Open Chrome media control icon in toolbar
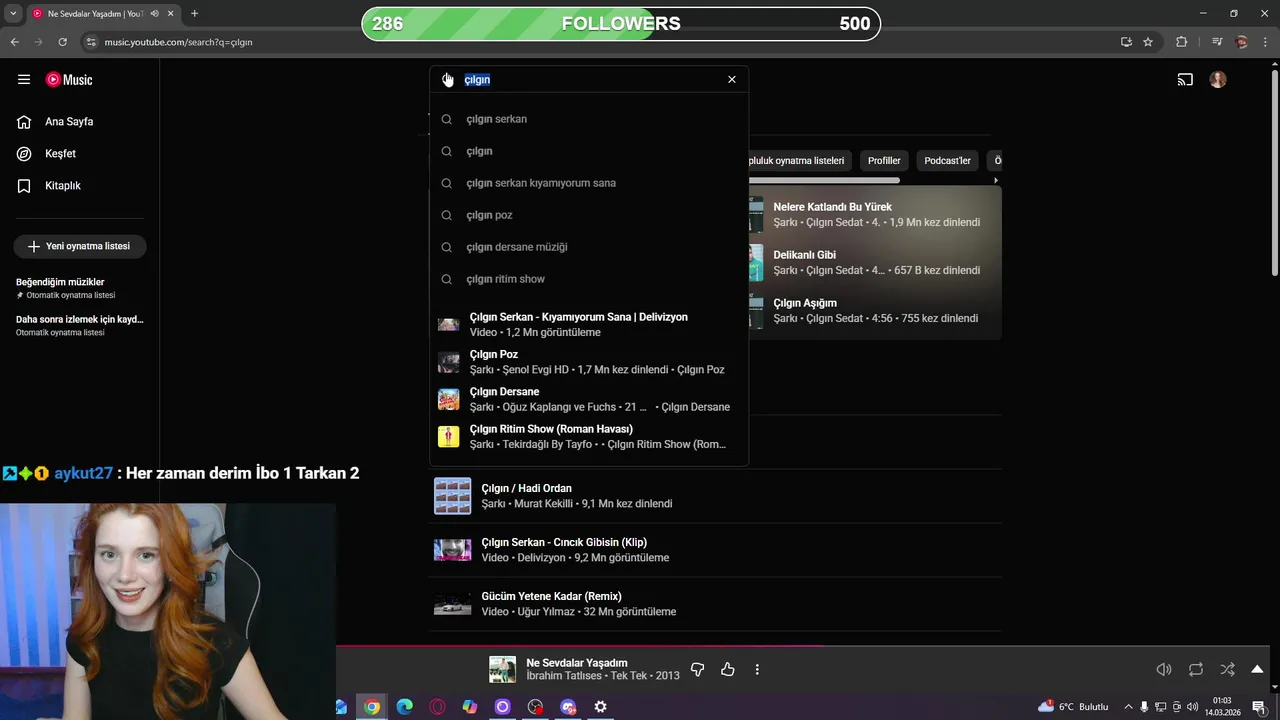The width and height of the screenshot is (1280, 720). tap(1216, 42)
